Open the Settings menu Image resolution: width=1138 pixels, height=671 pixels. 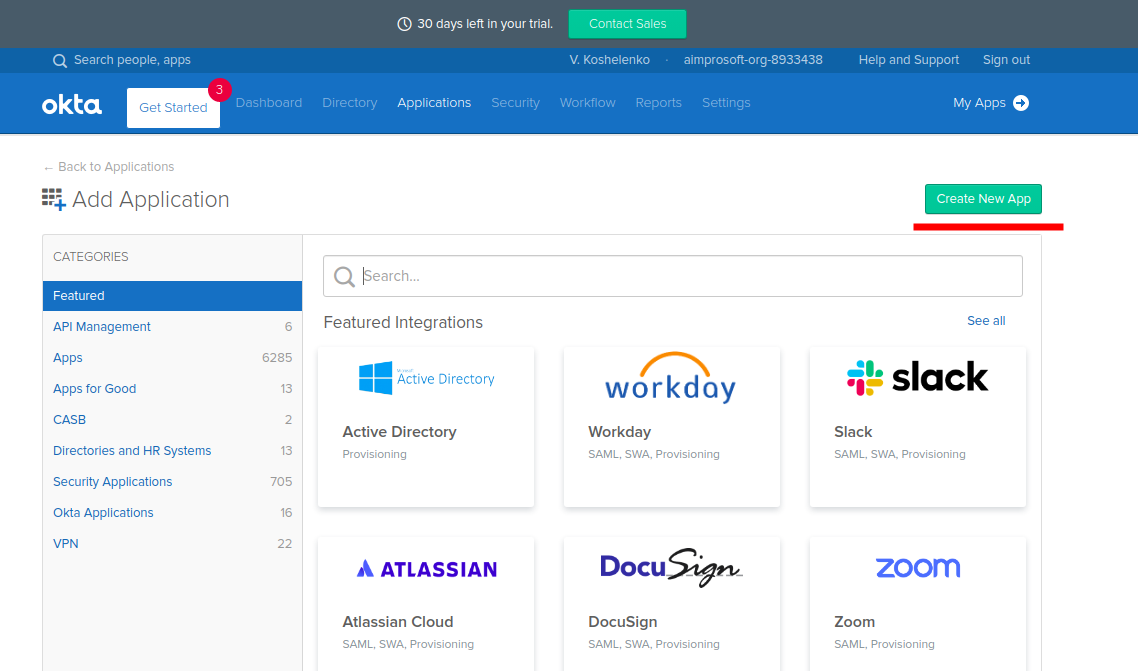click(726, 103)
